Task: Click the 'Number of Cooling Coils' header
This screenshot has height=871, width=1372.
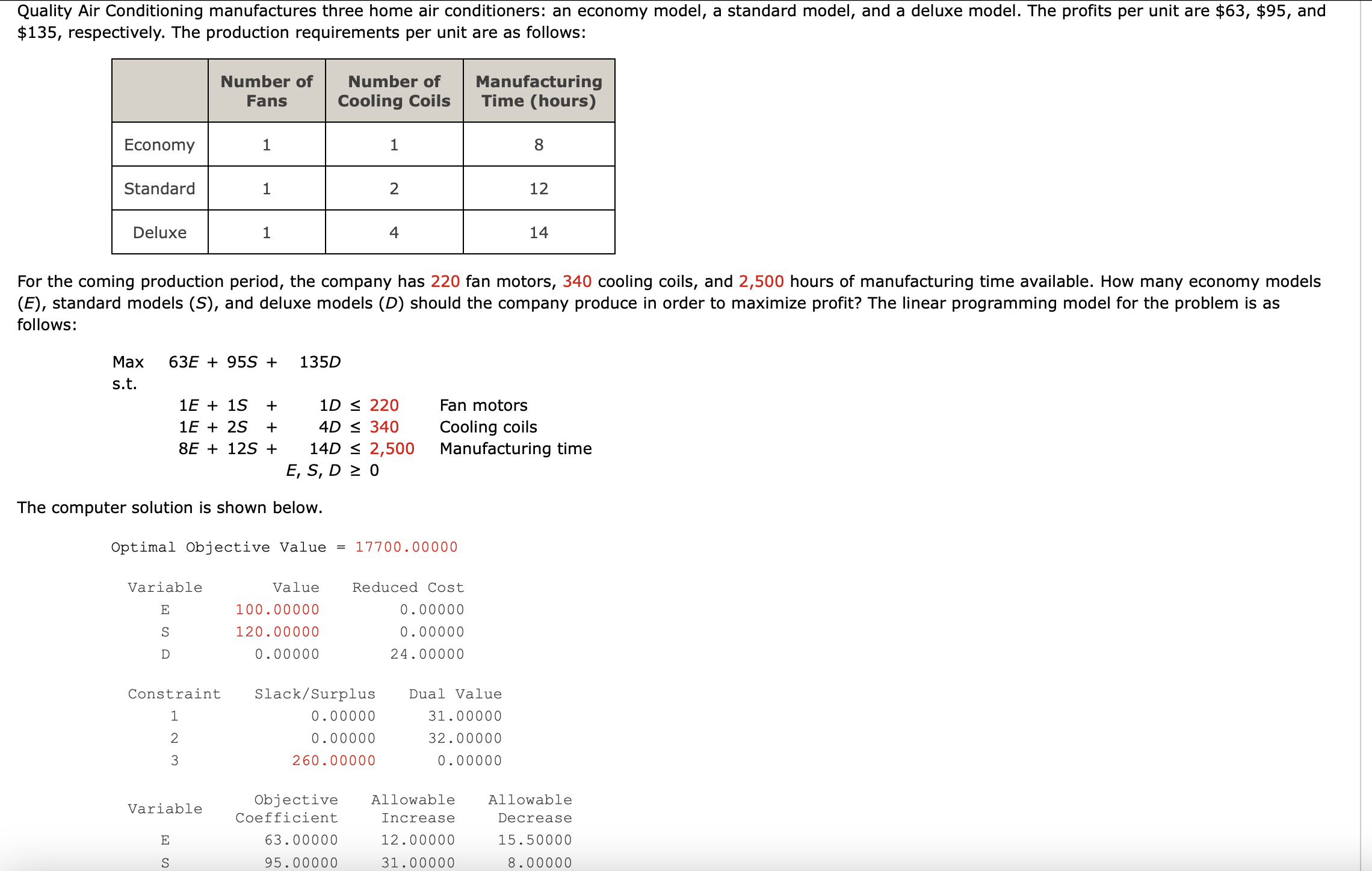Action: (394, 91)
